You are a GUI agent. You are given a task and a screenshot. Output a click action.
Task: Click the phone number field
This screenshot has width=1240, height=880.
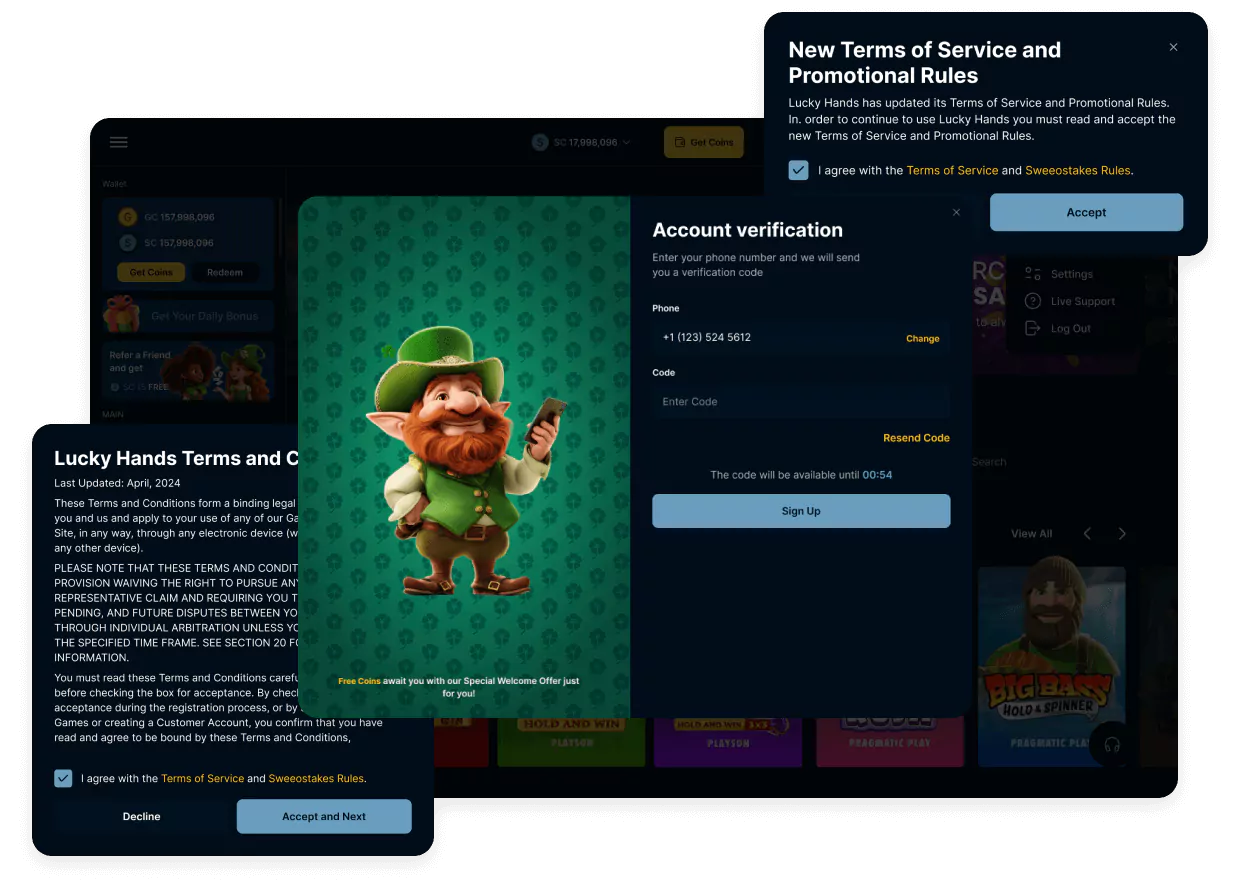[x=801, y=338]
